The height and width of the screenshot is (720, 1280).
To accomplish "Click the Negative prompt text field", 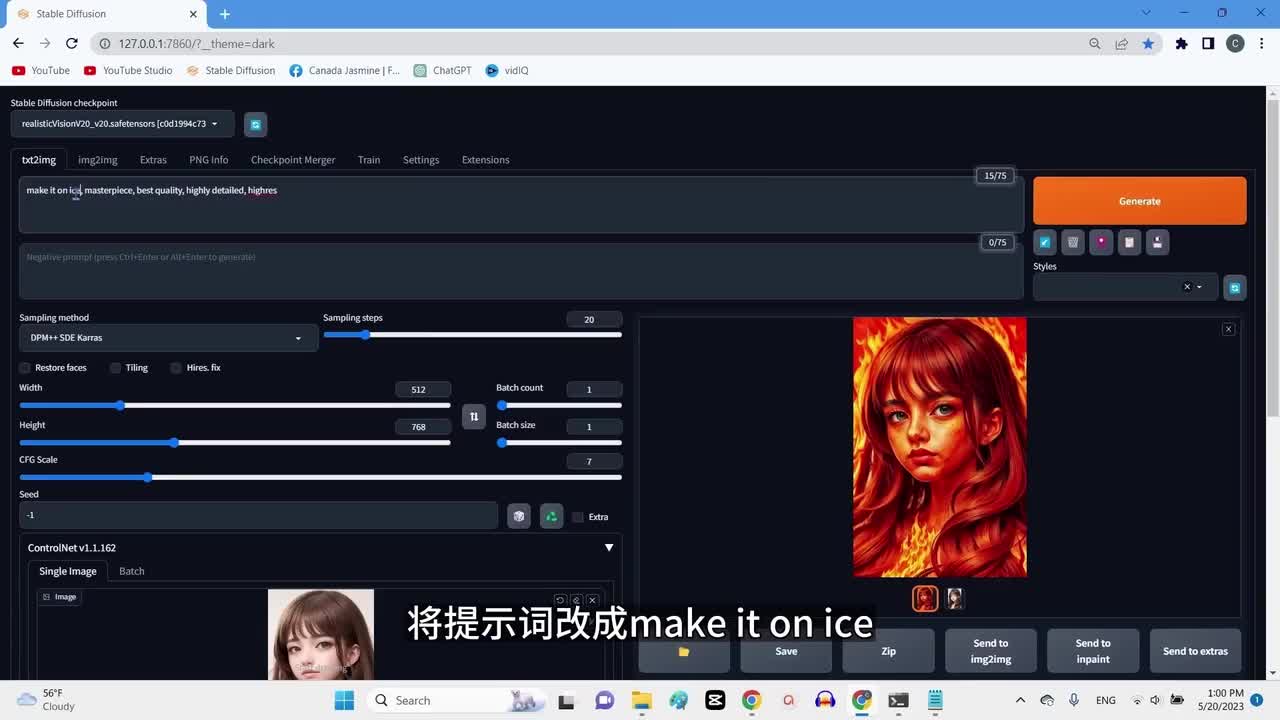I will 520,271.
